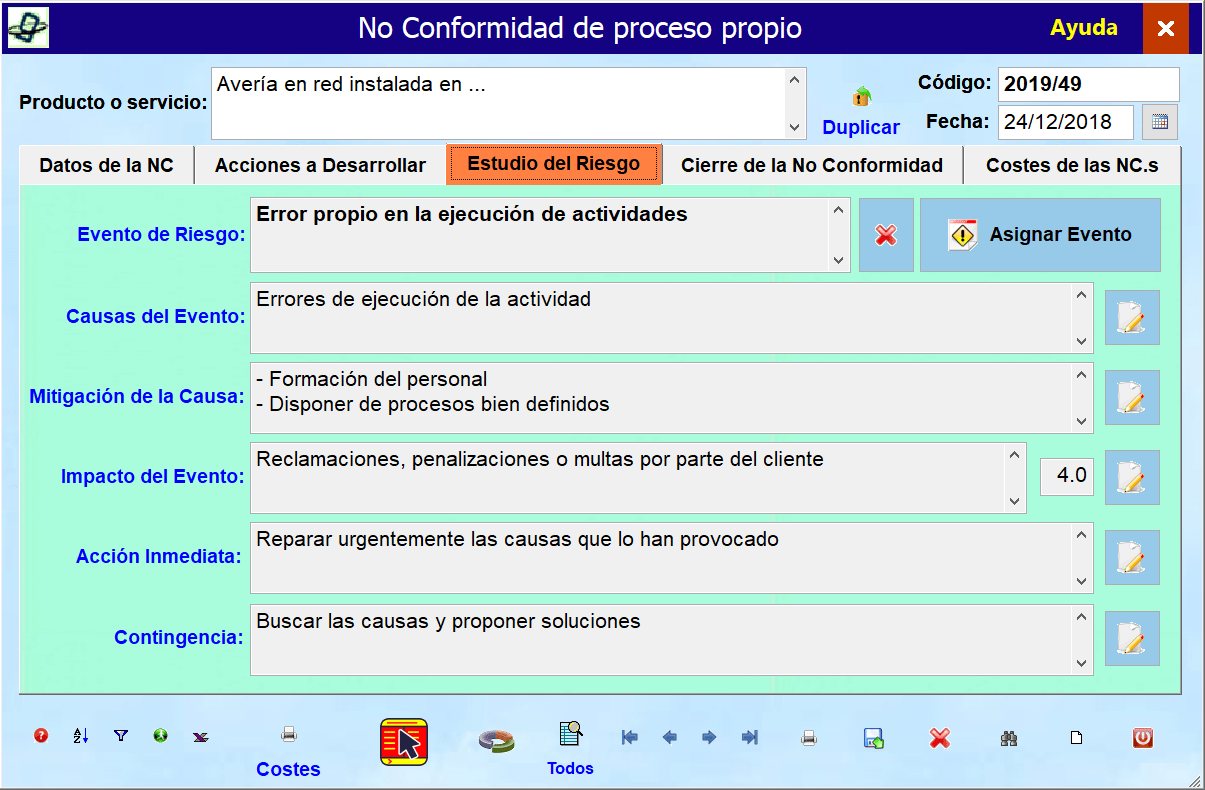Click the Todos preview icon
1205x790 pixels.
tap(571, 734)
